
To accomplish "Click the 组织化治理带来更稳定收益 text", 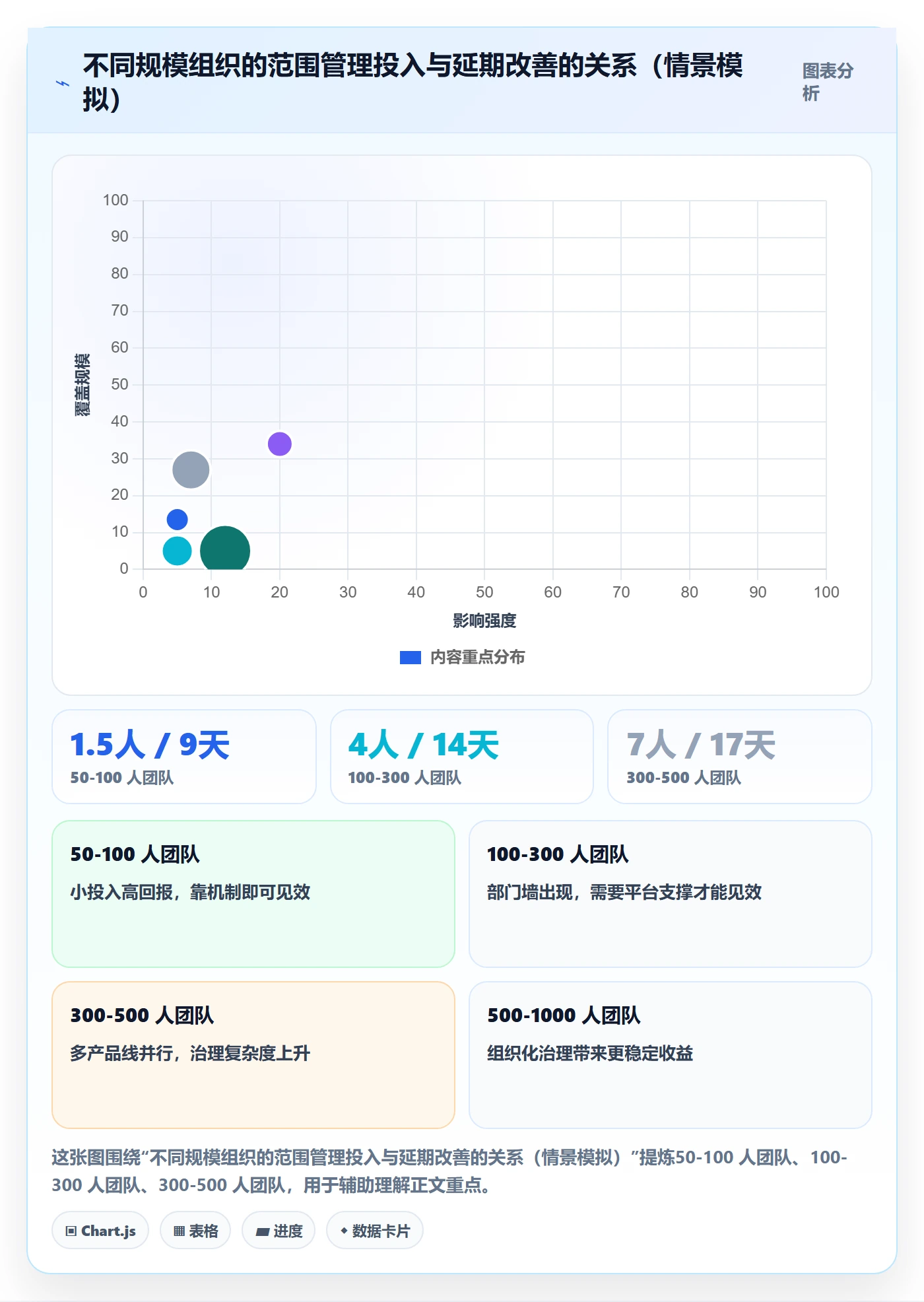I will tap(590, 1054).
